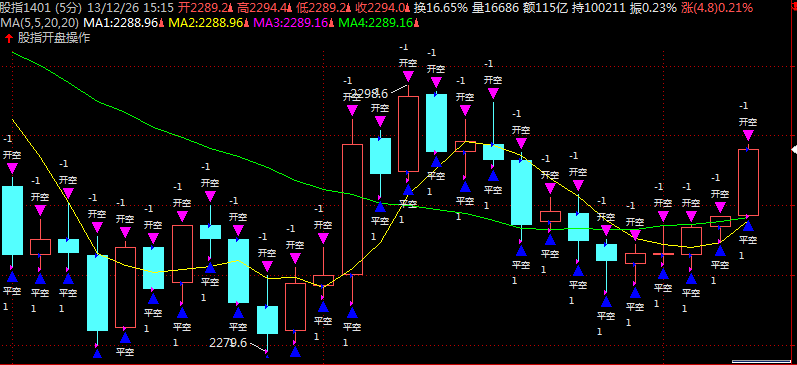Click the blue 平空 triangle below the rightmost candle
Viewport: 797px width, 365px height.
[748, 225]
